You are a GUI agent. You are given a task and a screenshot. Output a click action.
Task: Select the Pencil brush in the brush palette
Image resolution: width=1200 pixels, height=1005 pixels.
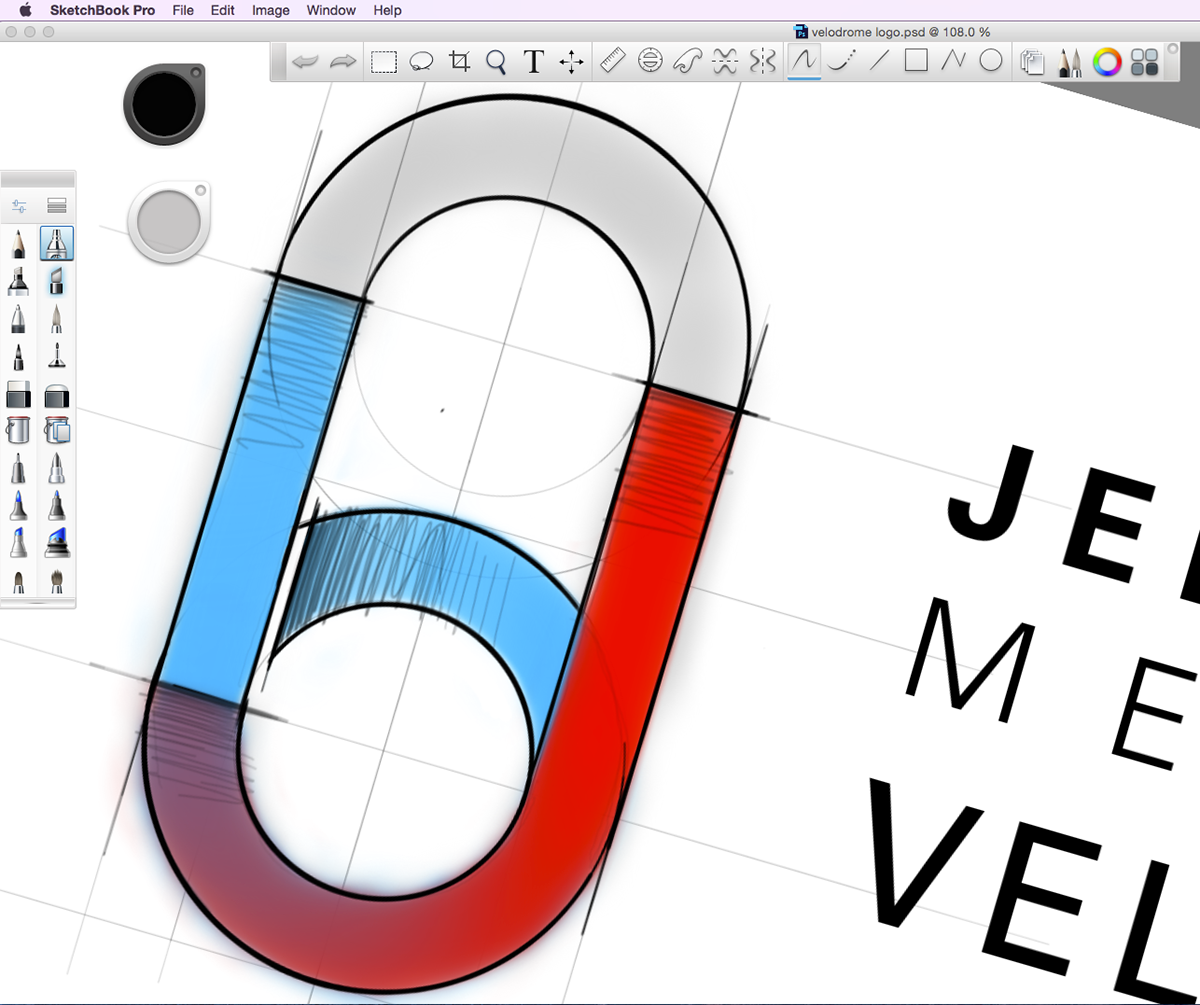[x=18, y=243]
